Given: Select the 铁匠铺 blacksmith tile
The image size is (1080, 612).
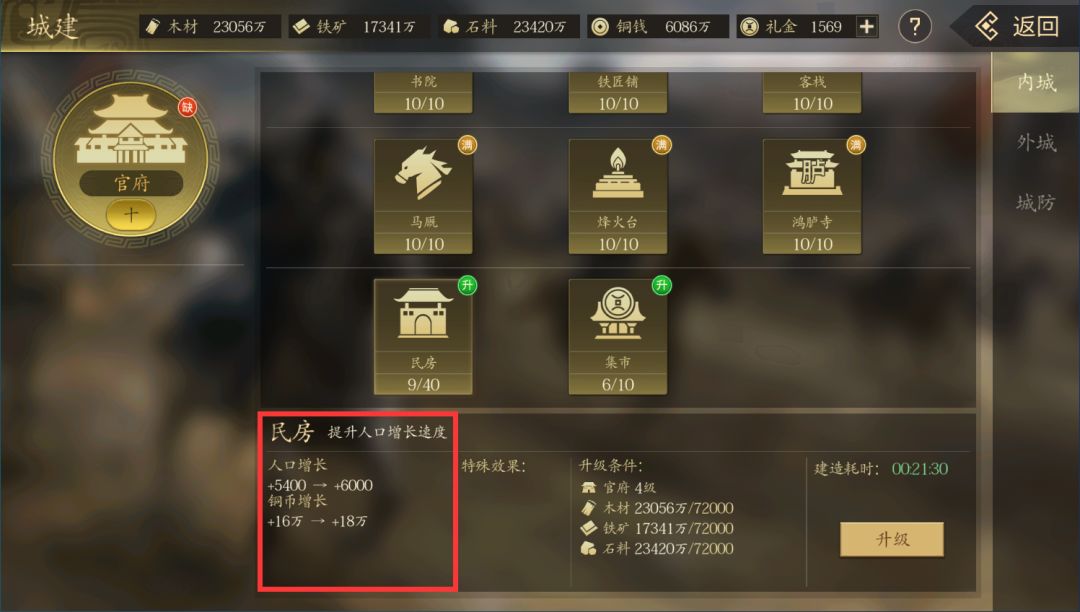Looking at the screenshot, I should point(617,92).
